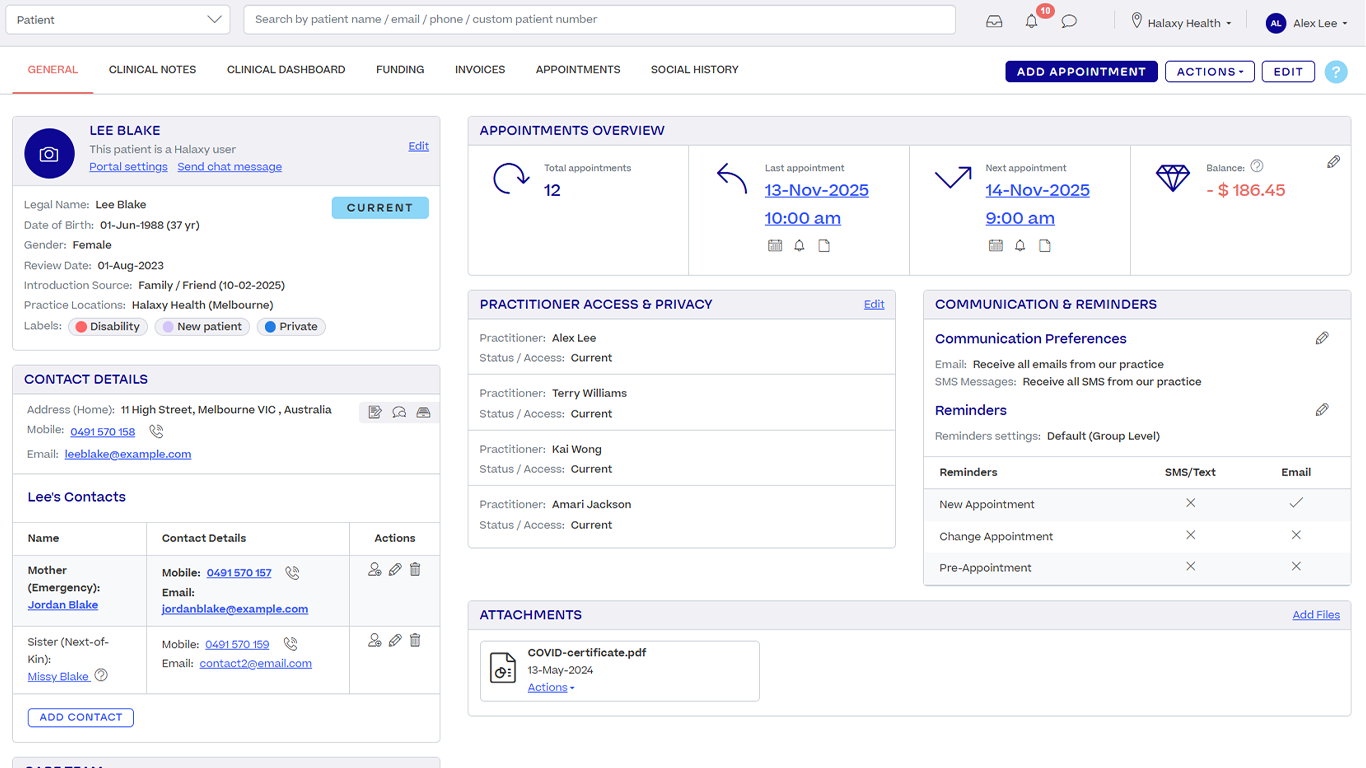This screenshot has height=768, width=1366.
Task: Click the Add Appointment button
Action: click(x=1081, y=72)
